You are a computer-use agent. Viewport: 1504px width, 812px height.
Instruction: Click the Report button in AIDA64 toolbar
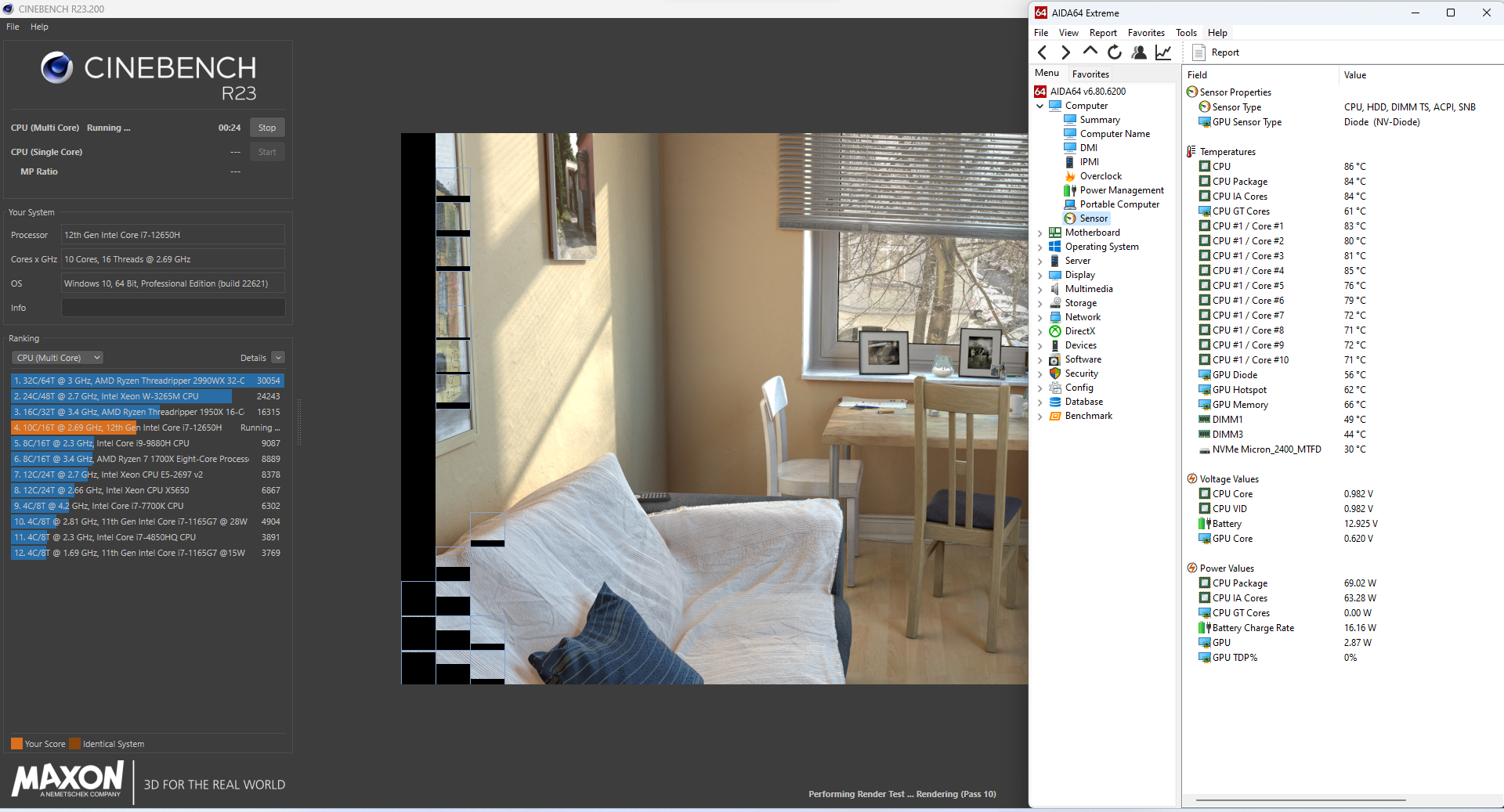[1216, 52]
